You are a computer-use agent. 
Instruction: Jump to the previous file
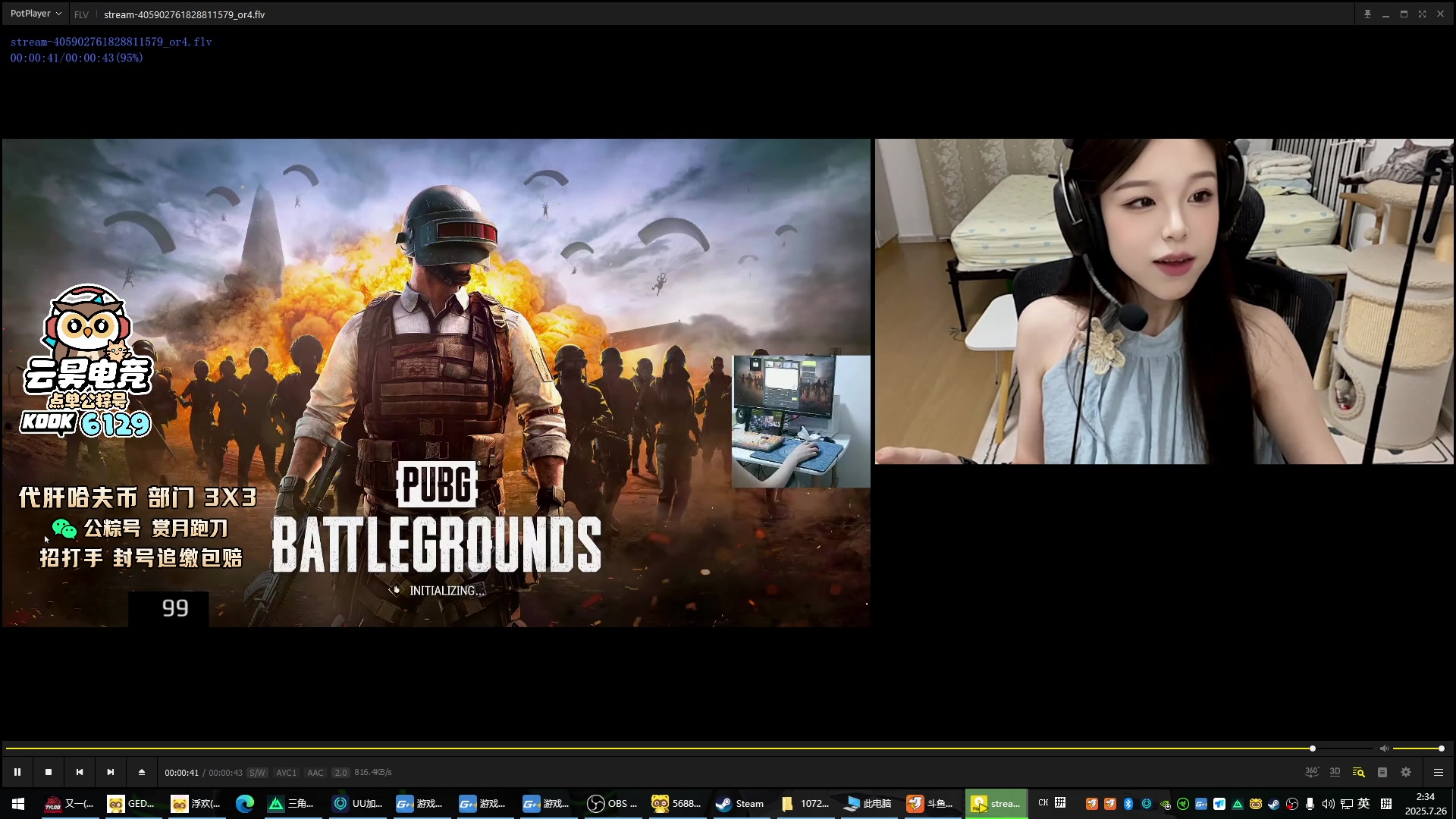click(x=80, y=772)
